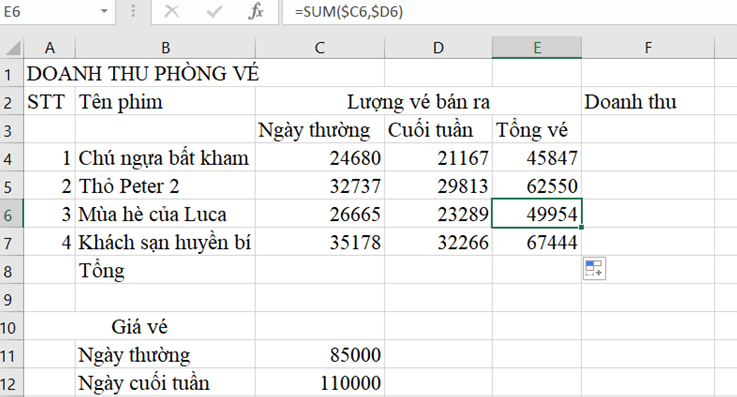Screen dimensions: 737x397
Task: Select column F header
Action: 648,48
